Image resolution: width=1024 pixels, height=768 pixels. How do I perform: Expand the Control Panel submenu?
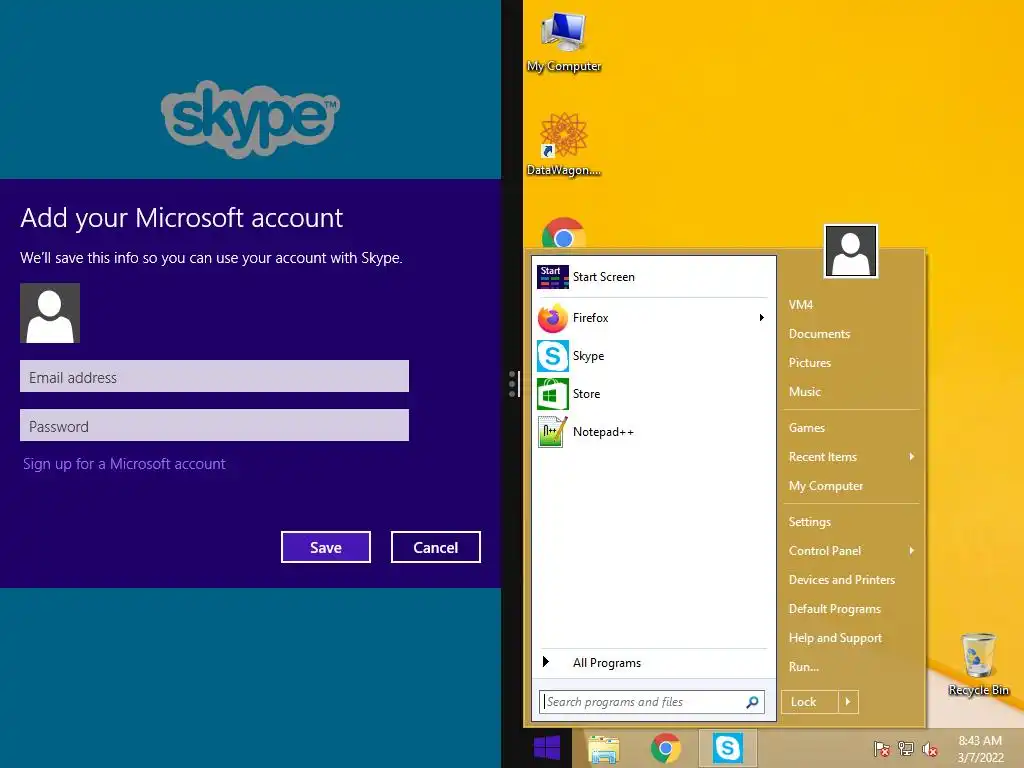pyautogui.click(x=912, y=551)
